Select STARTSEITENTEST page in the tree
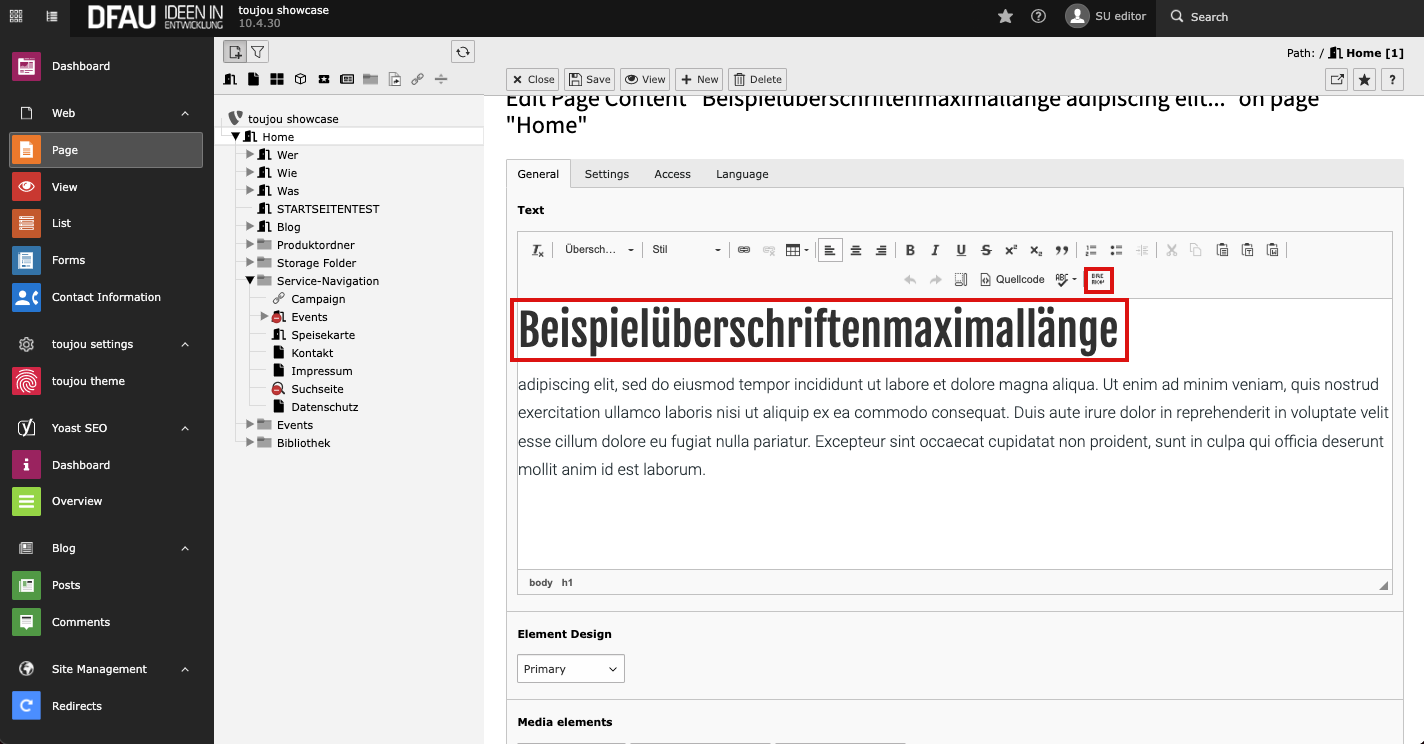 (328, 209)
